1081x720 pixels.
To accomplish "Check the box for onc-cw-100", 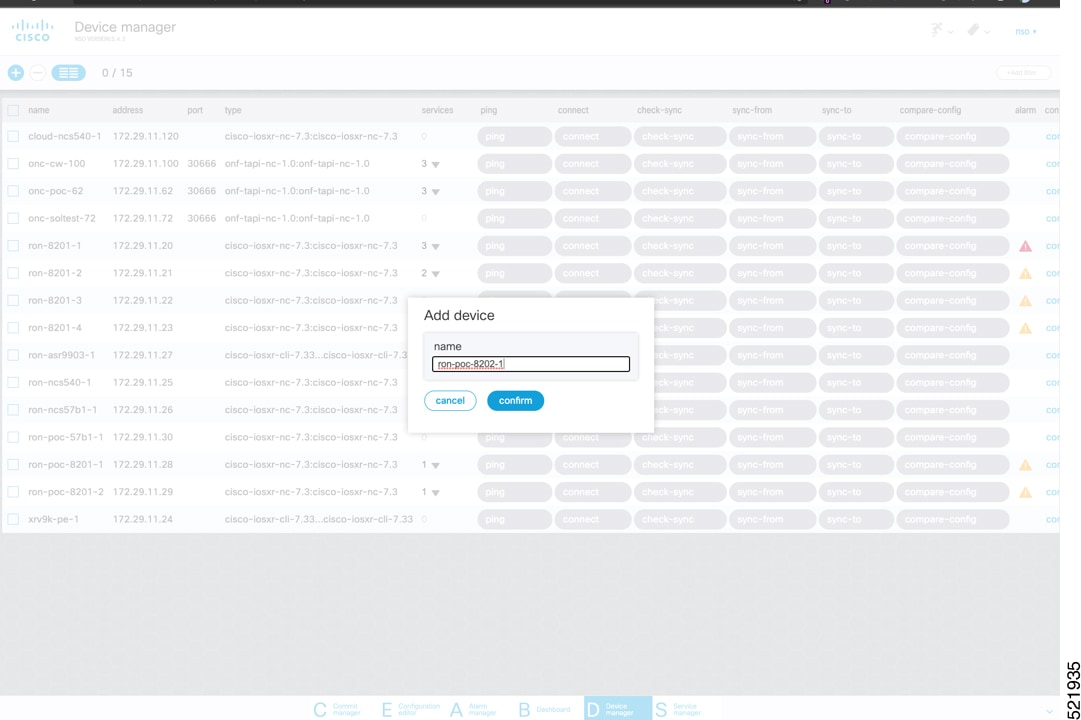I will click(13, 163).
